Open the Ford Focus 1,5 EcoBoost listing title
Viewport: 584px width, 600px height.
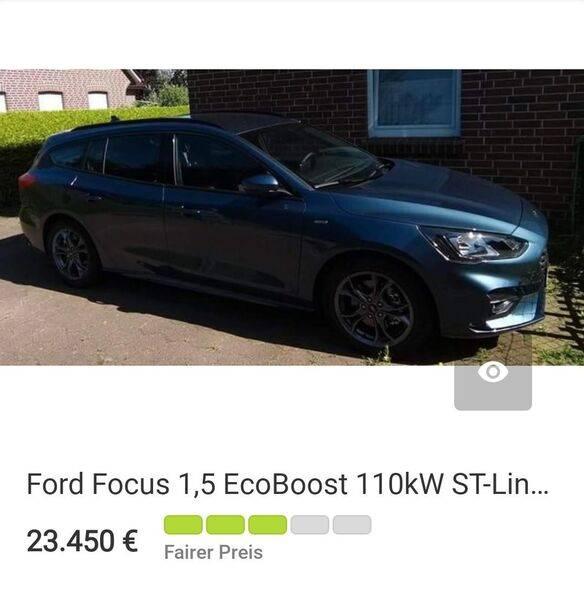click(287, 484)
